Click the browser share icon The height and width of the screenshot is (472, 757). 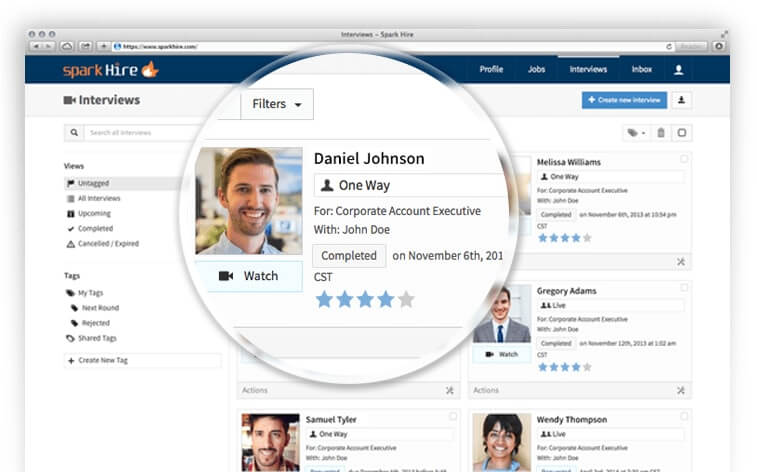85,46
